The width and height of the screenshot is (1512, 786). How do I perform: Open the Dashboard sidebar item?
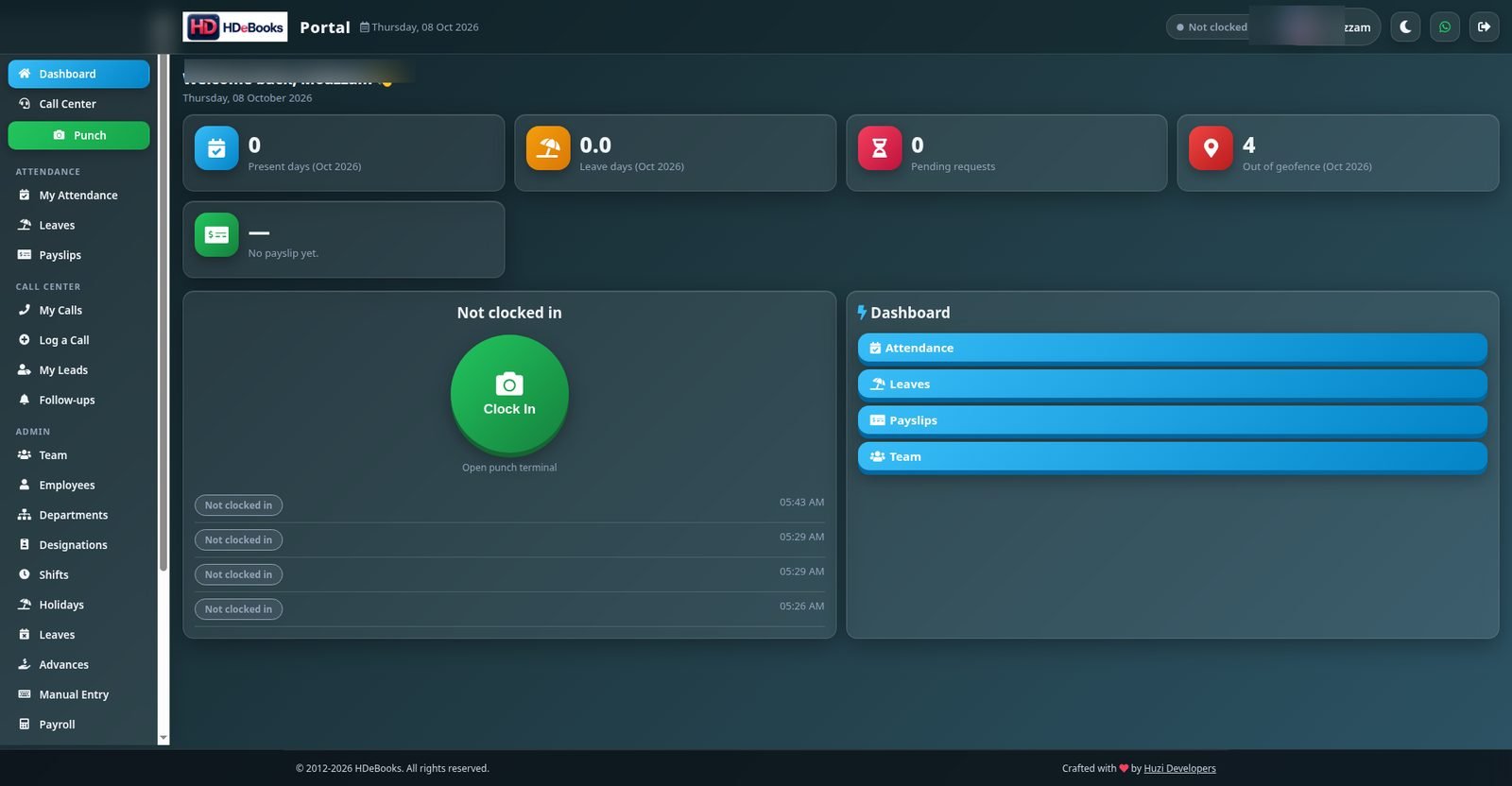click(x=79, y=74)
